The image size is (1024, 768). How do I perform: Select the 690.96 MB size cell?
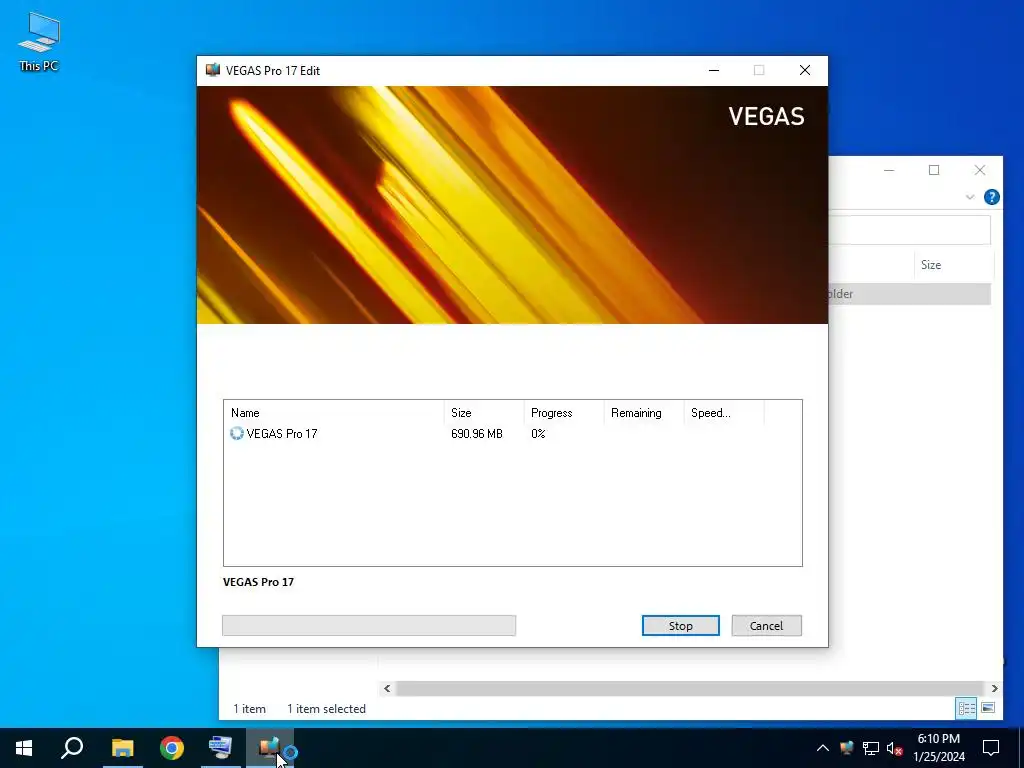coord(477,434)
